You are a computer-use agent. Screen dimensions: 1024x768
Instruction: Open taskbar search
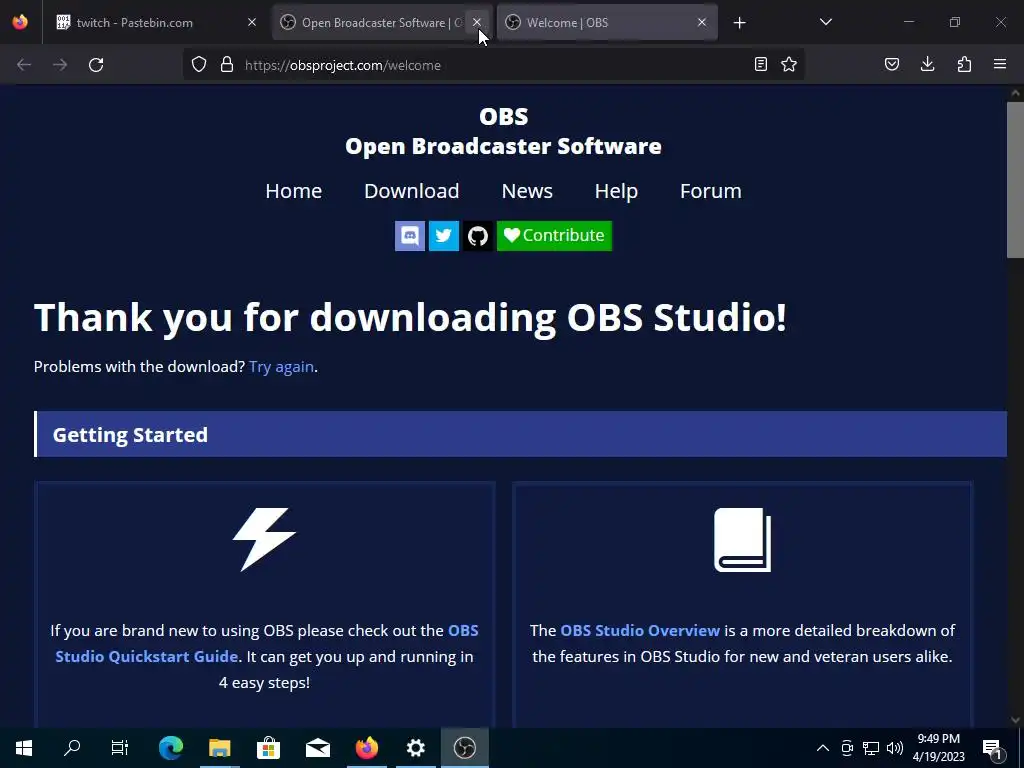click(x=72, y=748)
